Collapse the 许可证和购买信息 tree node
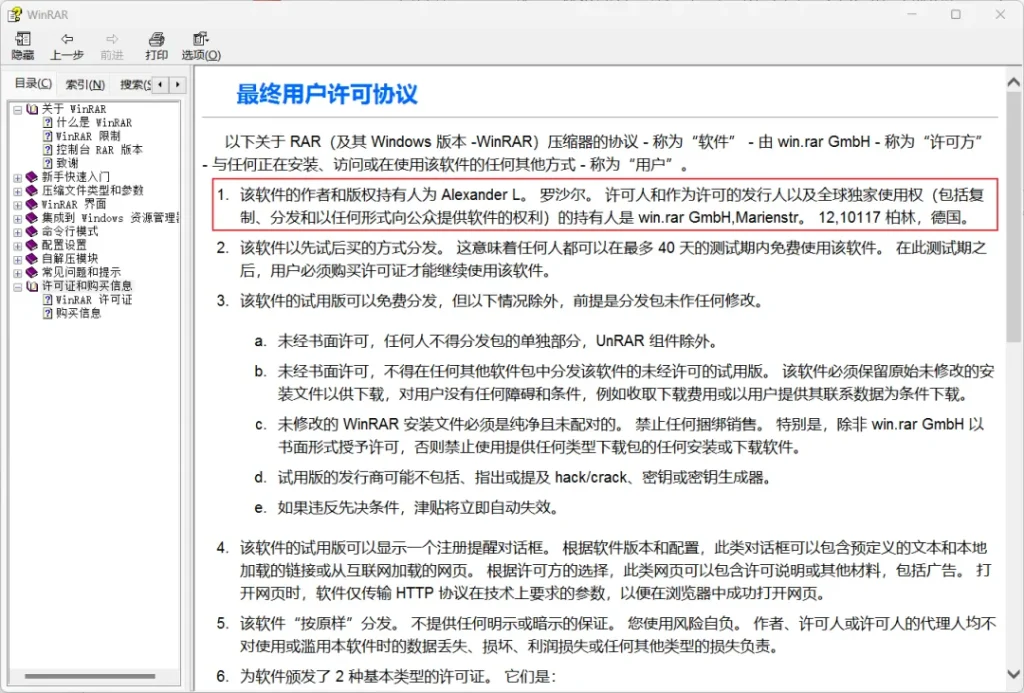This screenshot has height=693, width=1024. [x=18, y=286]
